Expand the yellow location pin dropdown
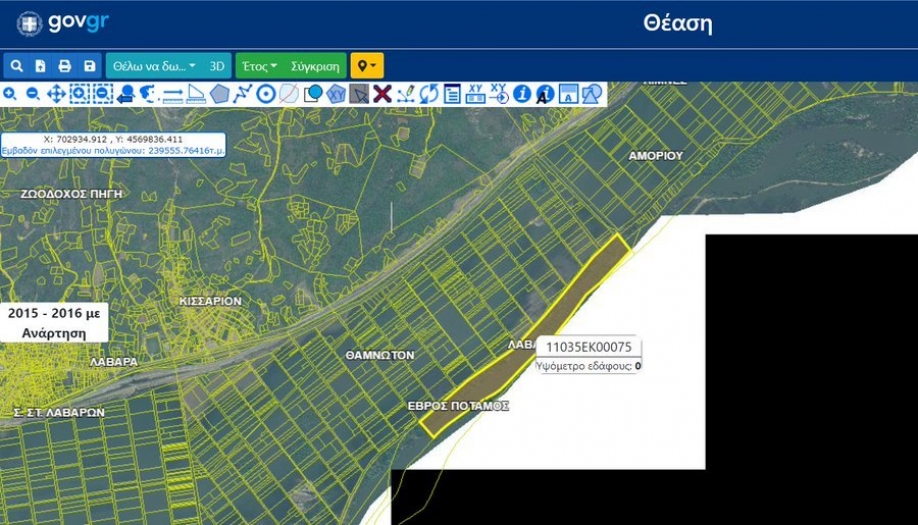Viewport: 918px width, 525px height. (367, 66)
